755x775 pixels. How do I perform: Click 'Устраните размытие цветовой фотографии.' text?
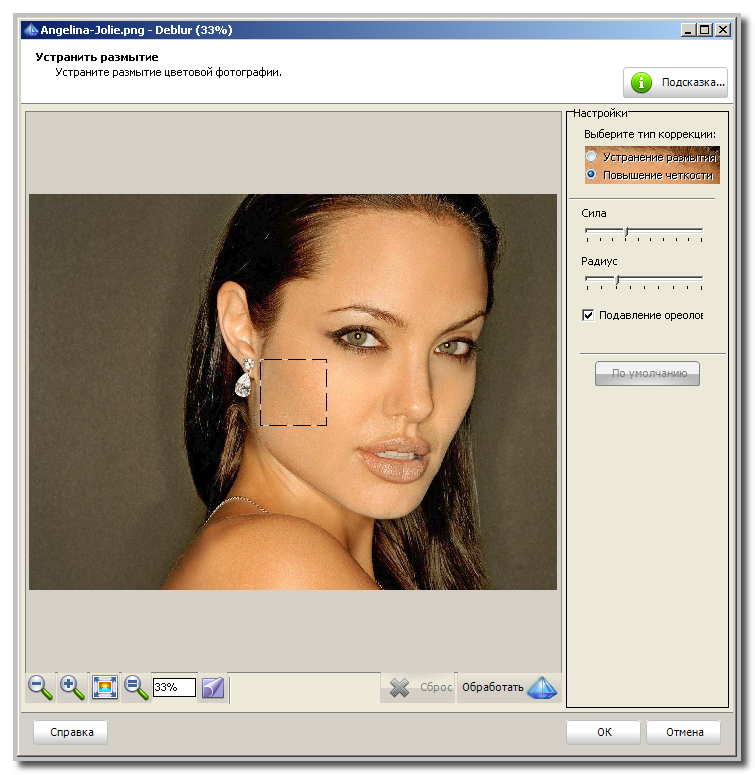168,73
